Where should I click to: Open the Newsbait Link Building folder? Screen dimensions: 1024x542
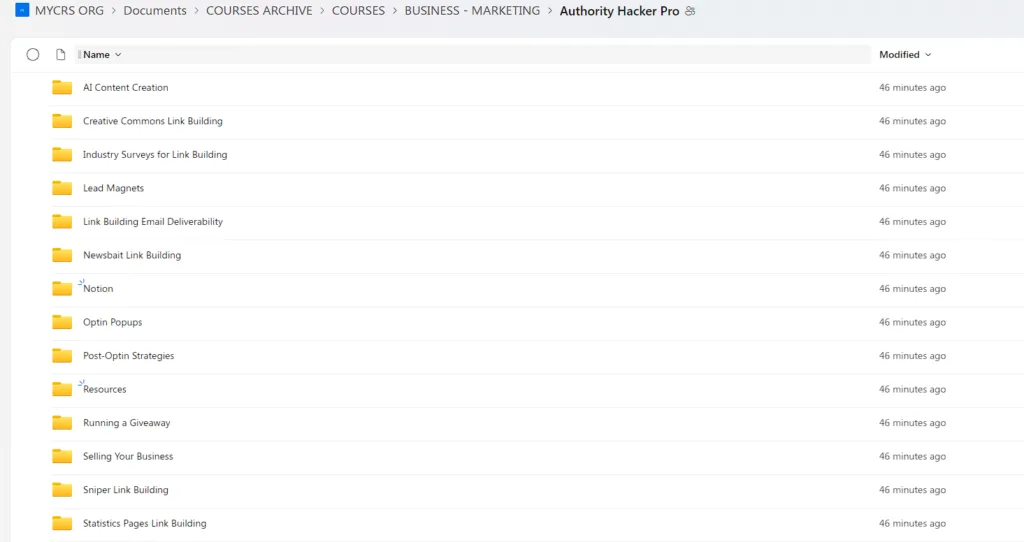click(132, 255)
